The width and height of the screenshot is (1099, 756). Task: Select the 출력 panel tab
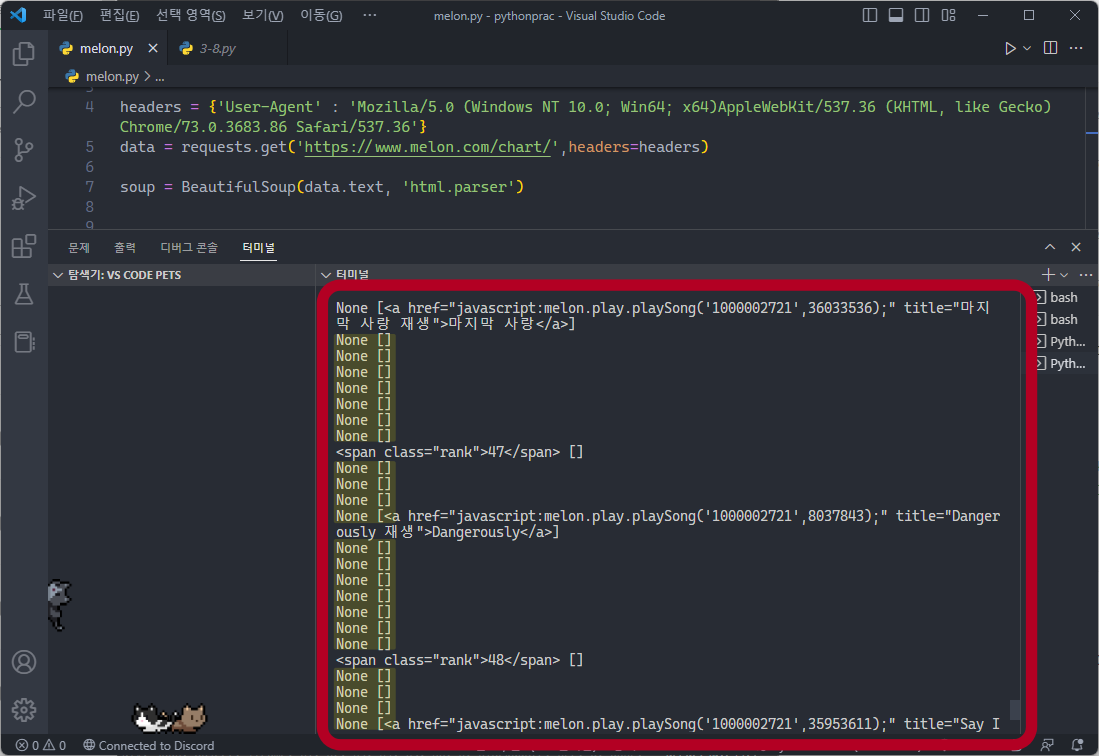point(125,247)
